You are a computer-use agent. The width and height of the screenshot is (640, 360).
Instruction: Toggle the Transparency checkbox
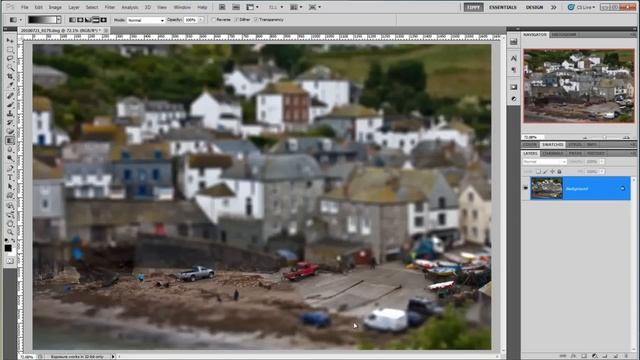pyautogui.click(x=256, y=20)
